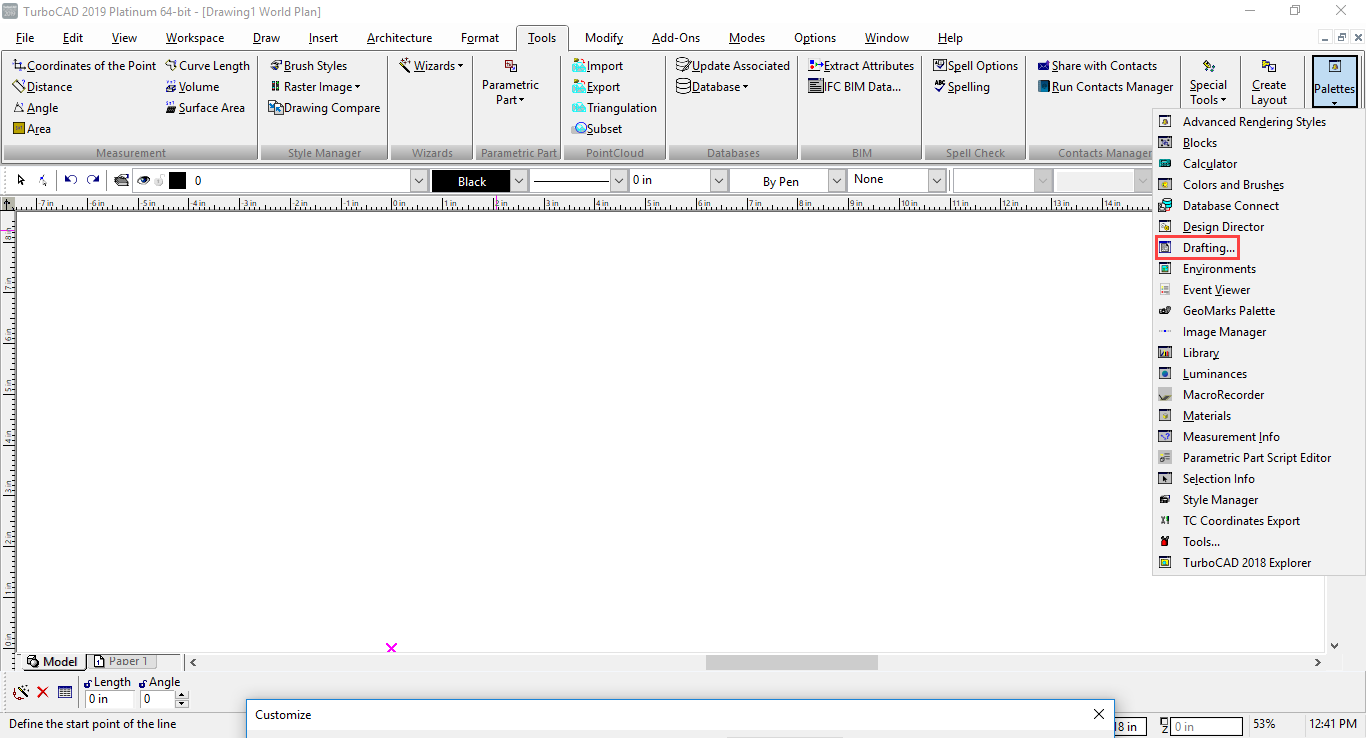Click the horizontal scrollbar thumb
Viewport: 1366px width, 738px height.
pos(791,662)
